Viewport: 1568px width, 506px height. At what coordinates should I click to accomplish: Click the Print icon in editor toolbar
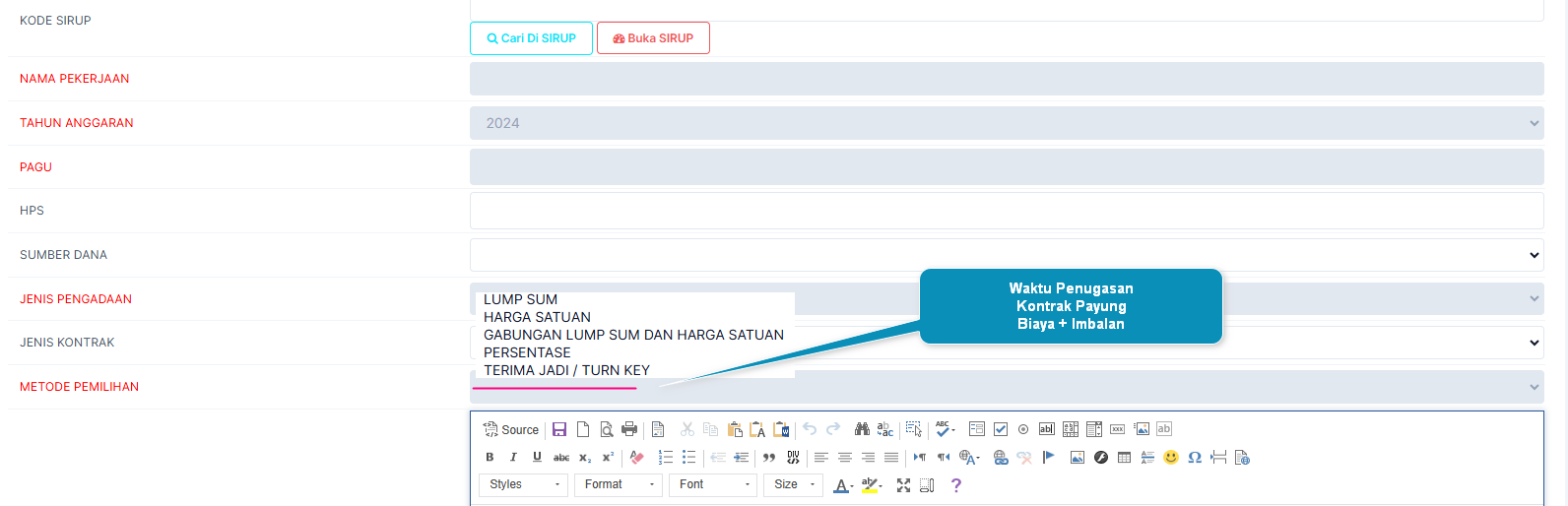point(629,429)
